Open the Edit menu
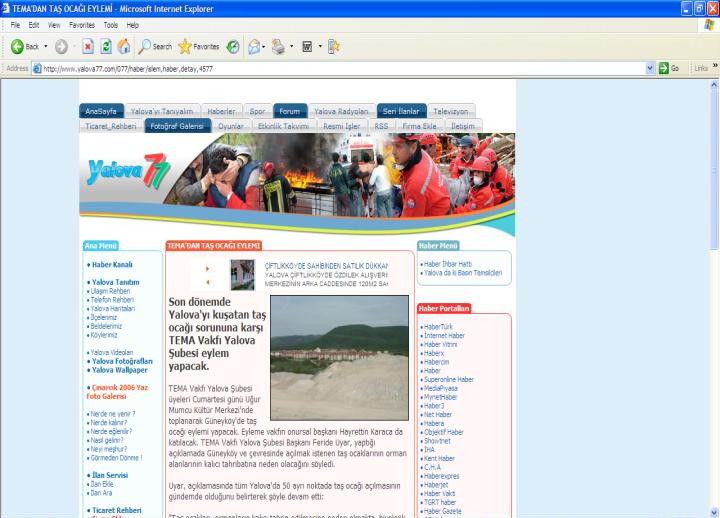The image size is (720, 518). (34, 25)
